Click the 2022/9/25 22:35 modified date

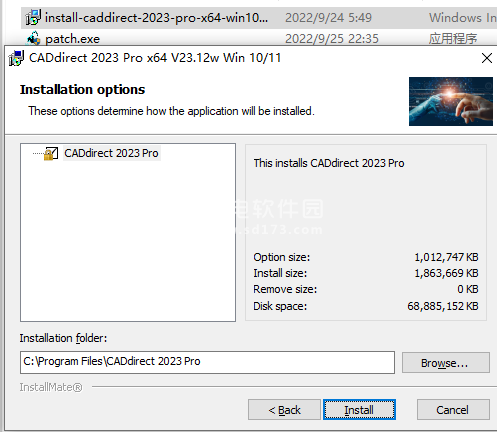click(x=332, y=39)
